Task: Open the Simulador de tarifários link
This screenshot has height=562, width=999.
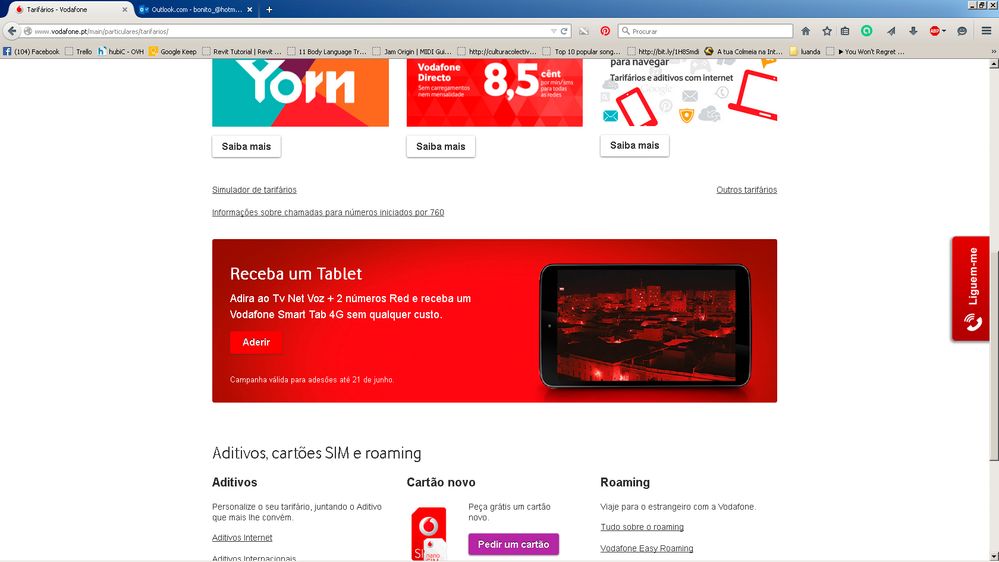Action: [254, 190]
